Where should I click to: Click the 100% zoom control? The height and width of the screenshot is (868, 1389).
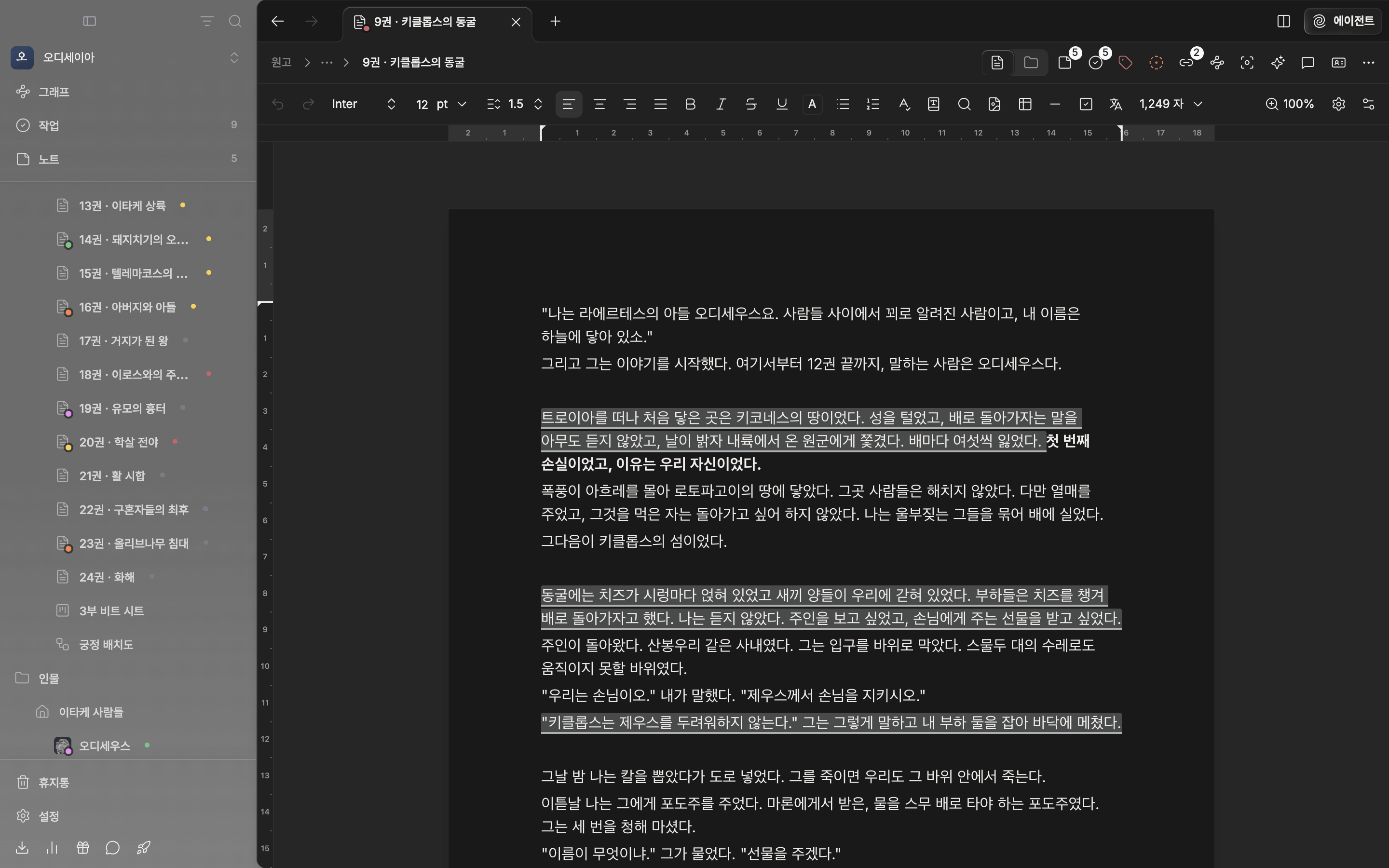pos(1290,104)
